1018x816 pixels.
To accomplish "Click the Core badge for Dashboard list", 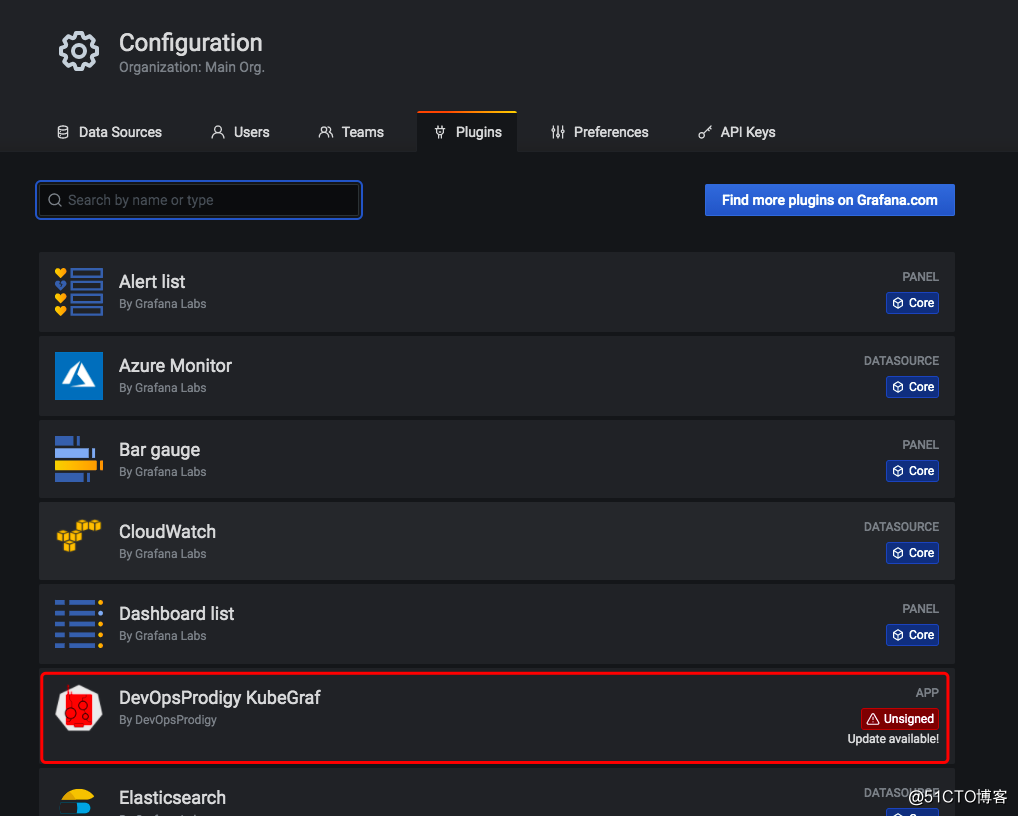I will click(x=912, y=635).
